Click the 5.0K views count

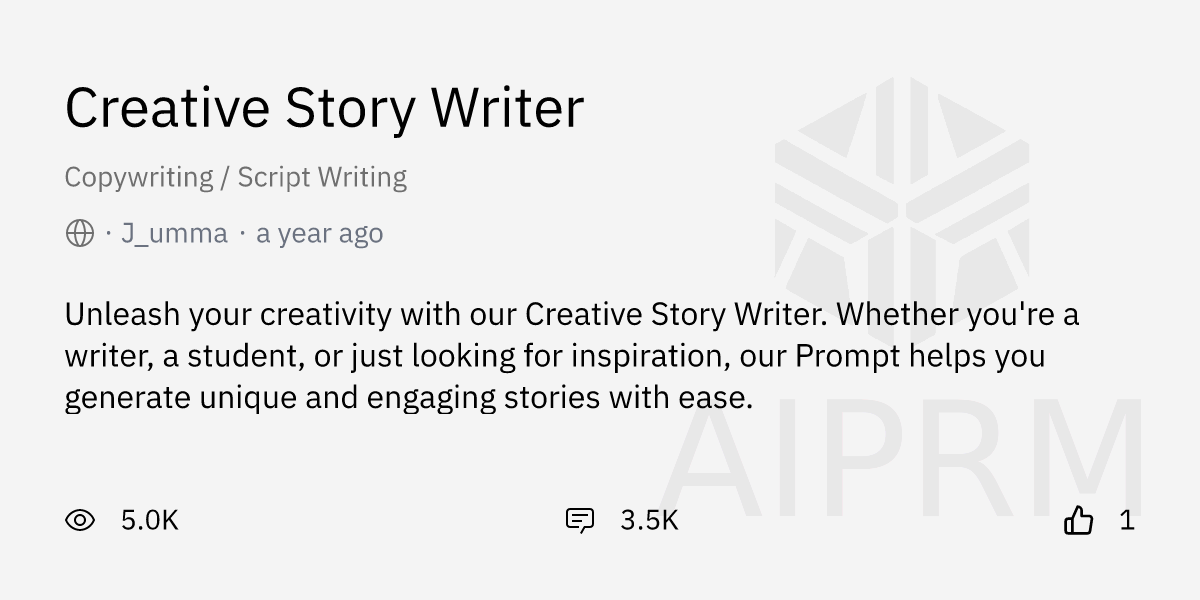149,520
